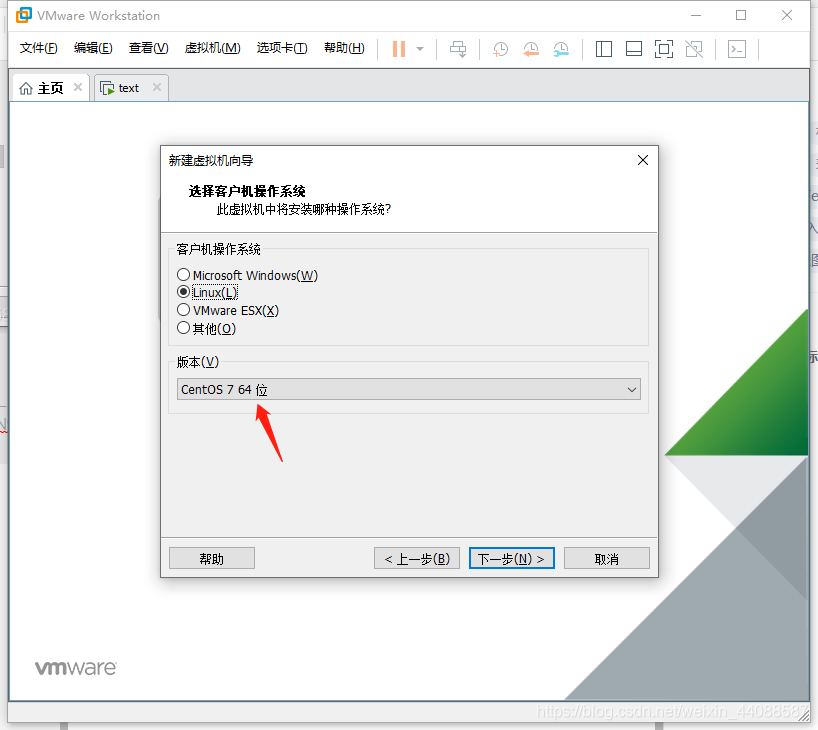Image resolution: width=818 pixels, height=730 pixels.
Task: Close the text tab
Action: 157,87
